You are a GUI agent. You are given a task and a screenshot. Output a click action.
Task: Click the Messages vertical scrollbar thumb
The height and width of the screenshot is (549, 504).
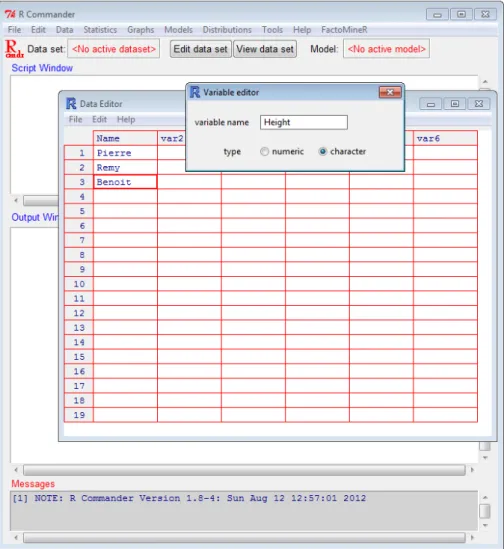coord(485,511)
